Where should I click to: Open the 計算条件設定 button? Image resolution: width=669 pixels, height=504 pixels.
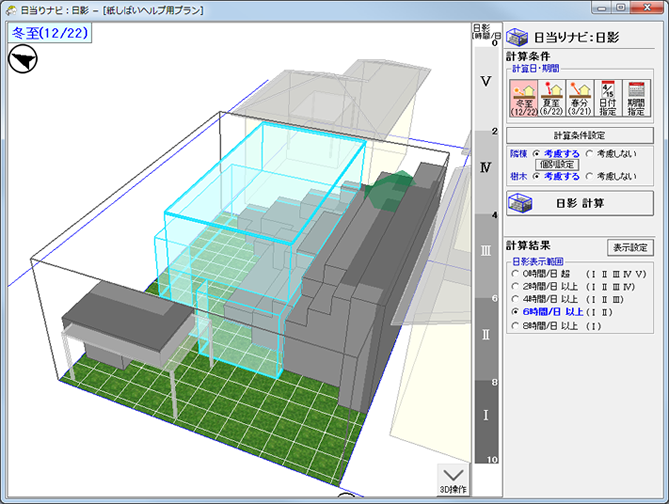click(579, 136)
